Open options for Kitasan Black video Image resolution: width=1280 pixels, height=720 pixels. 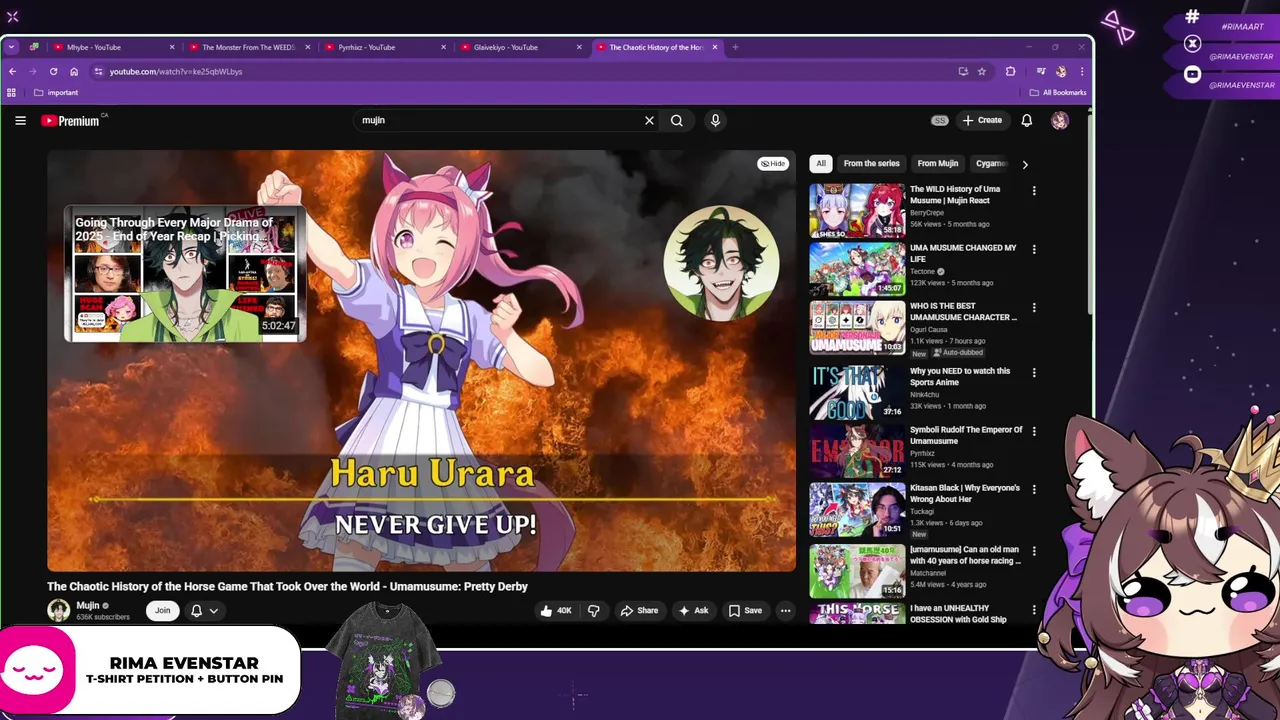(x=1034, y=489)
